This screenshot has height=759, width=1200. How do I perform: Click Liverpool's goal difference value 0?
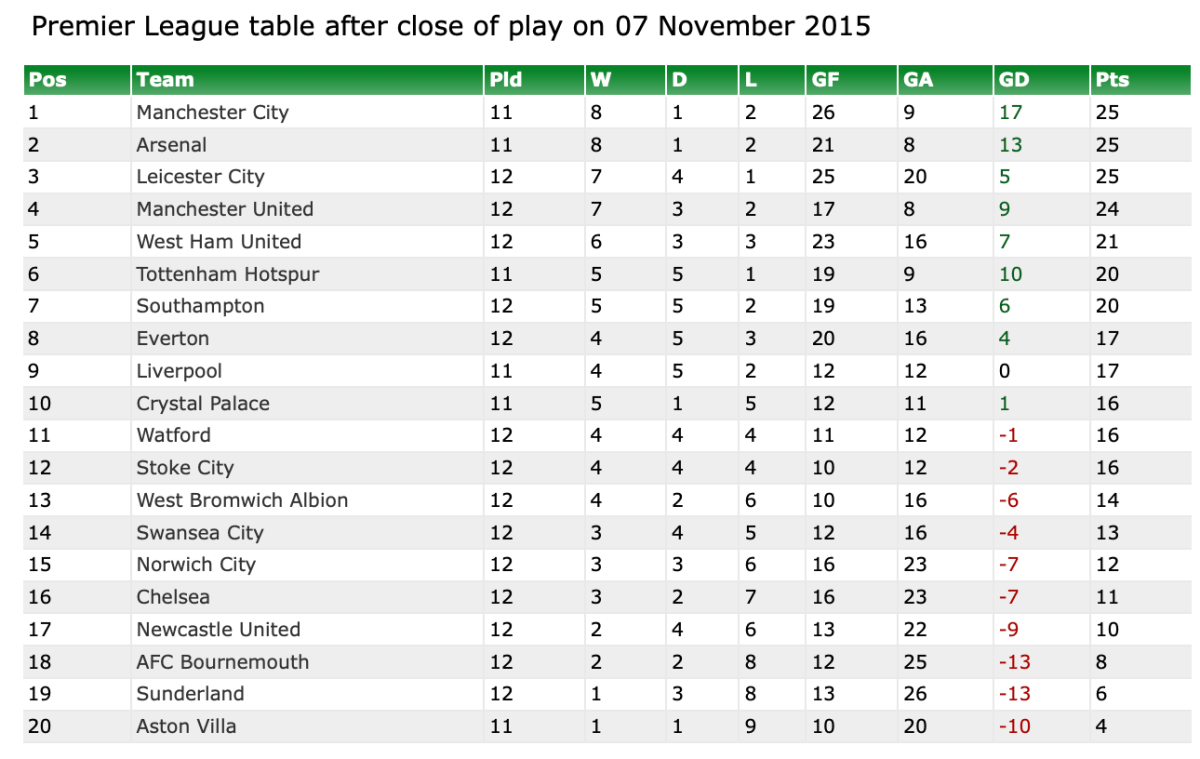(x=1004, y=371)
